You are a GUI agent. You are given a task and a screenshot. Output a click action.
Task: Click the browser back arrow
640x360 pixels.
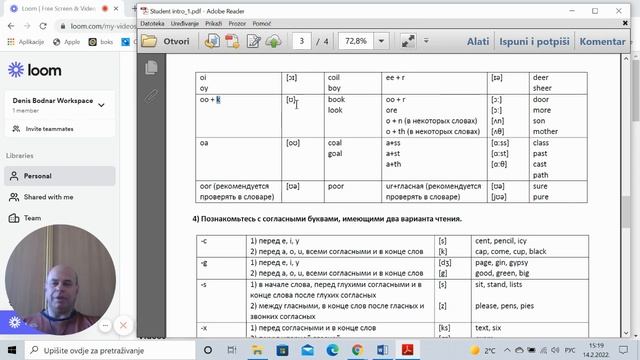(11, 26)
